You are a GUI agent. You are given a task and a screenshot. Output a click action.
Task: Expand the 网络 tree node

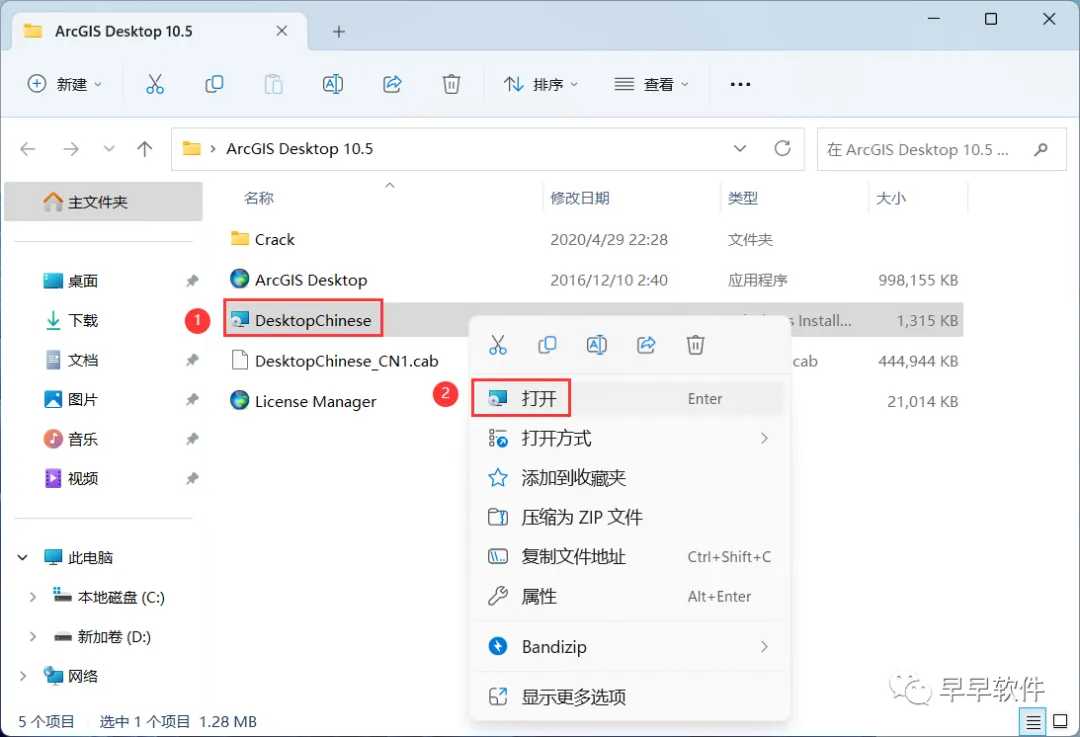(x=23, y=676)
